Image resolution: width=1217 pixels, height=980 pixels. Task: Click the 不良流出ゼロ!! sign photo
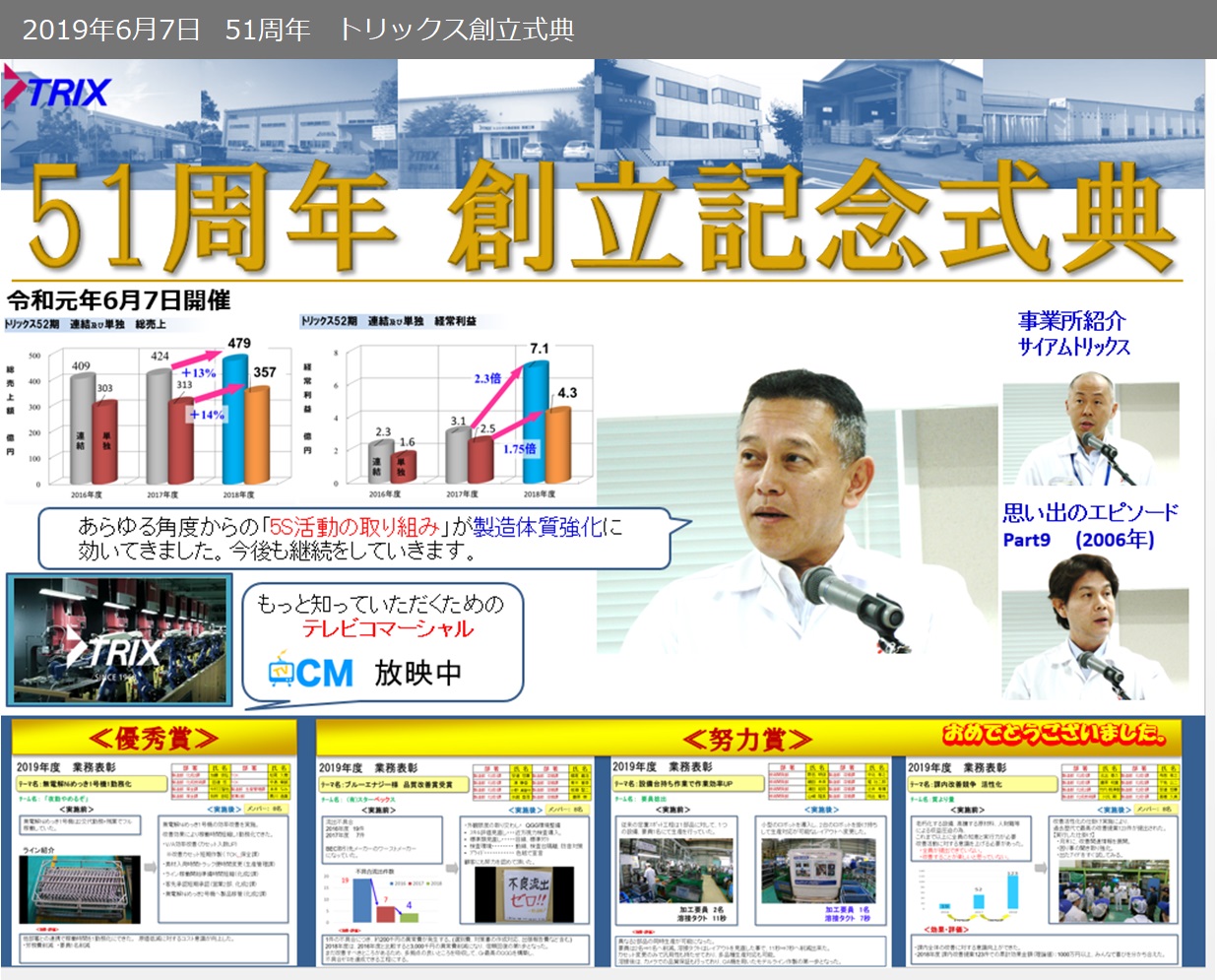tap(526, 893)
